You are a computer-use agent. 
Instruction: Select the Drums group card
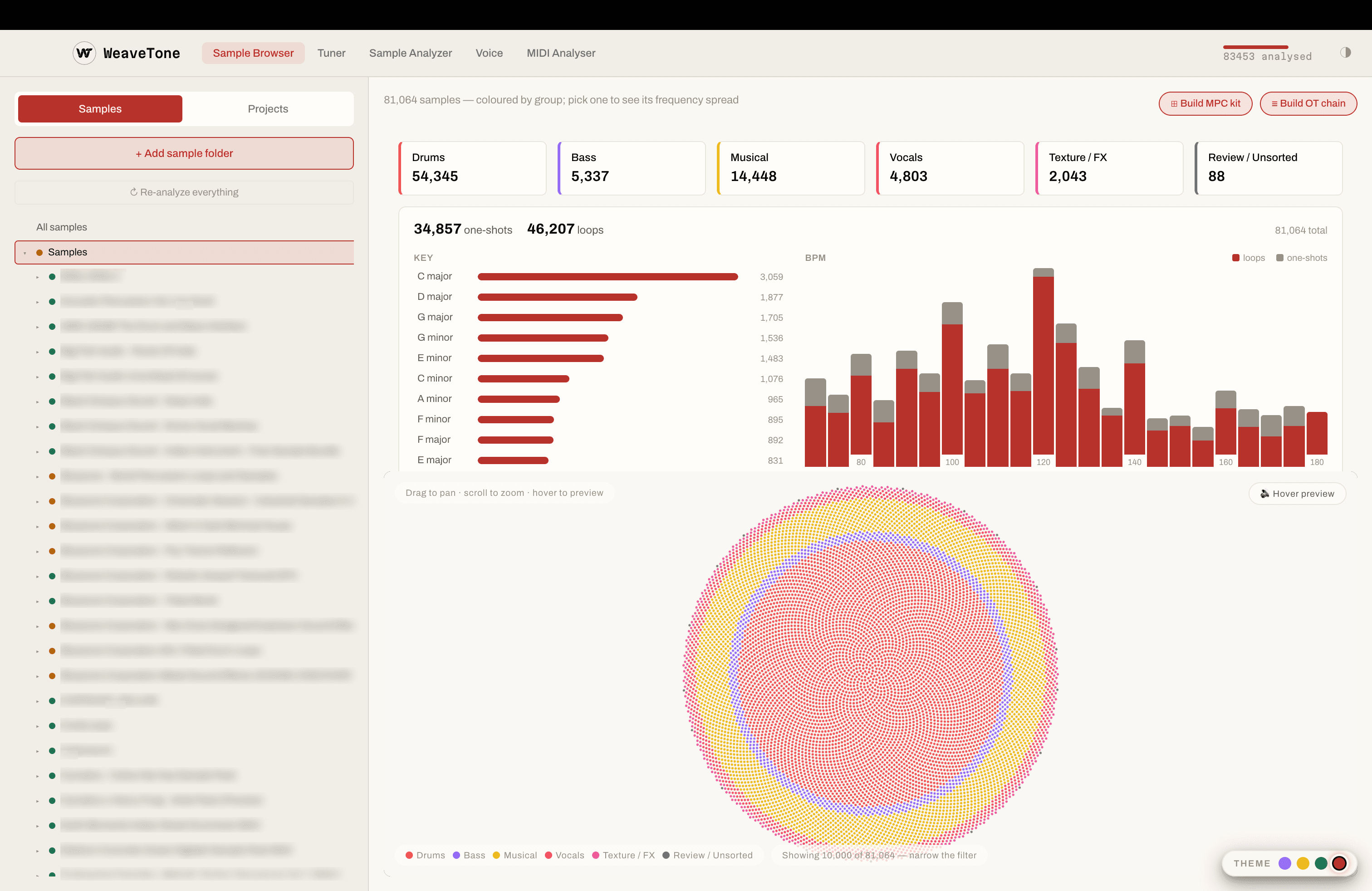pos(472,168)
